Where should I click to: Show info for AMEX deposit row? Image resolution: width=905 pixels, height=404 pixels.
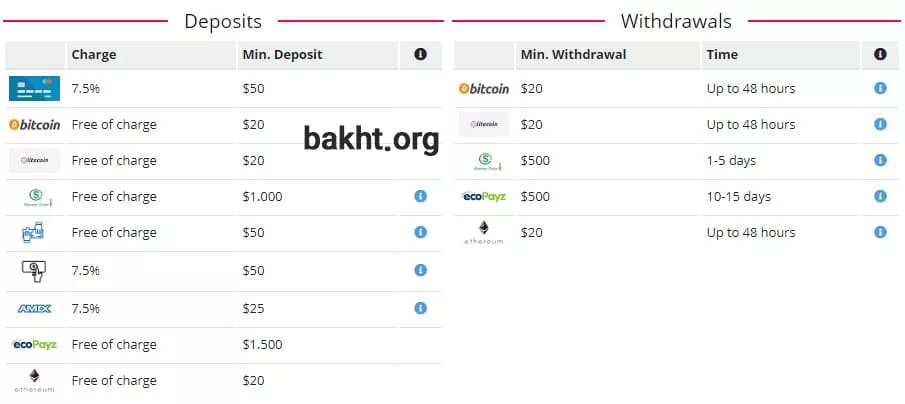coord(420,309)
